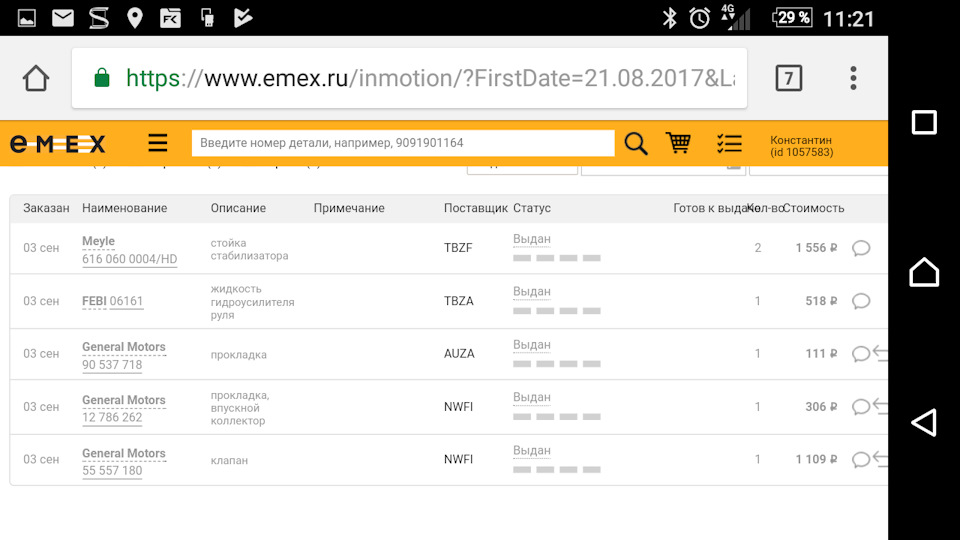Select description жидкость гидроусилителя руля
960x540 pixels.
252,302
